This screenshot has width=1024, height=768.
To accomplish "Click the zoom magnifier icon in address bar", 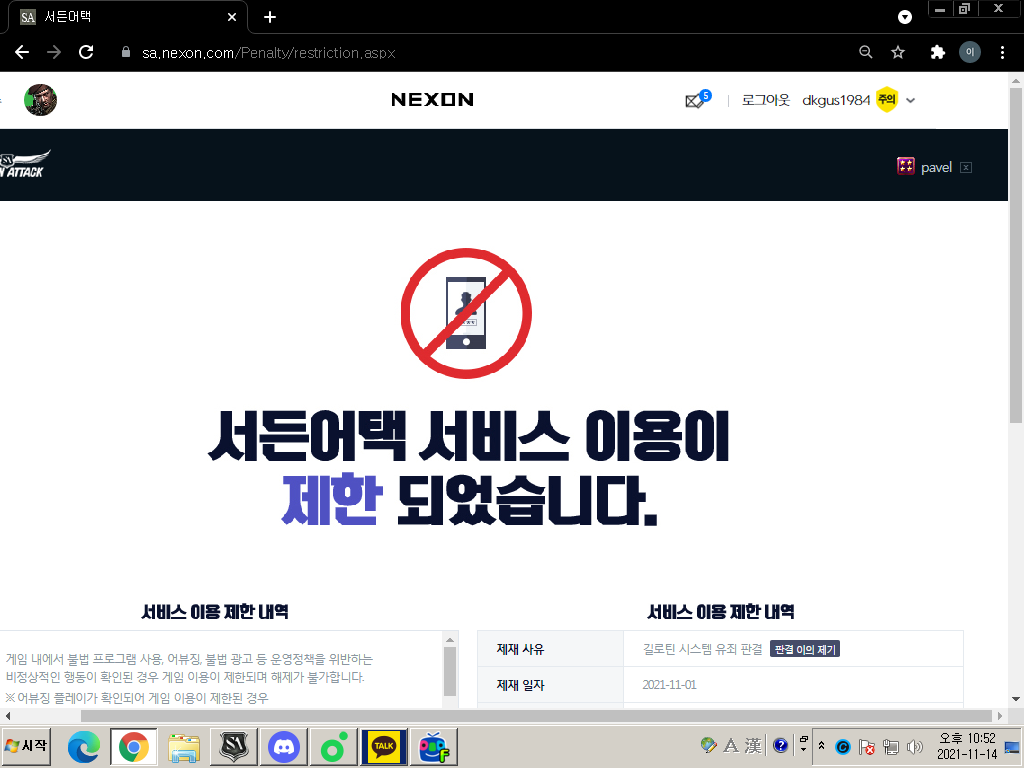I will [866, 52].
